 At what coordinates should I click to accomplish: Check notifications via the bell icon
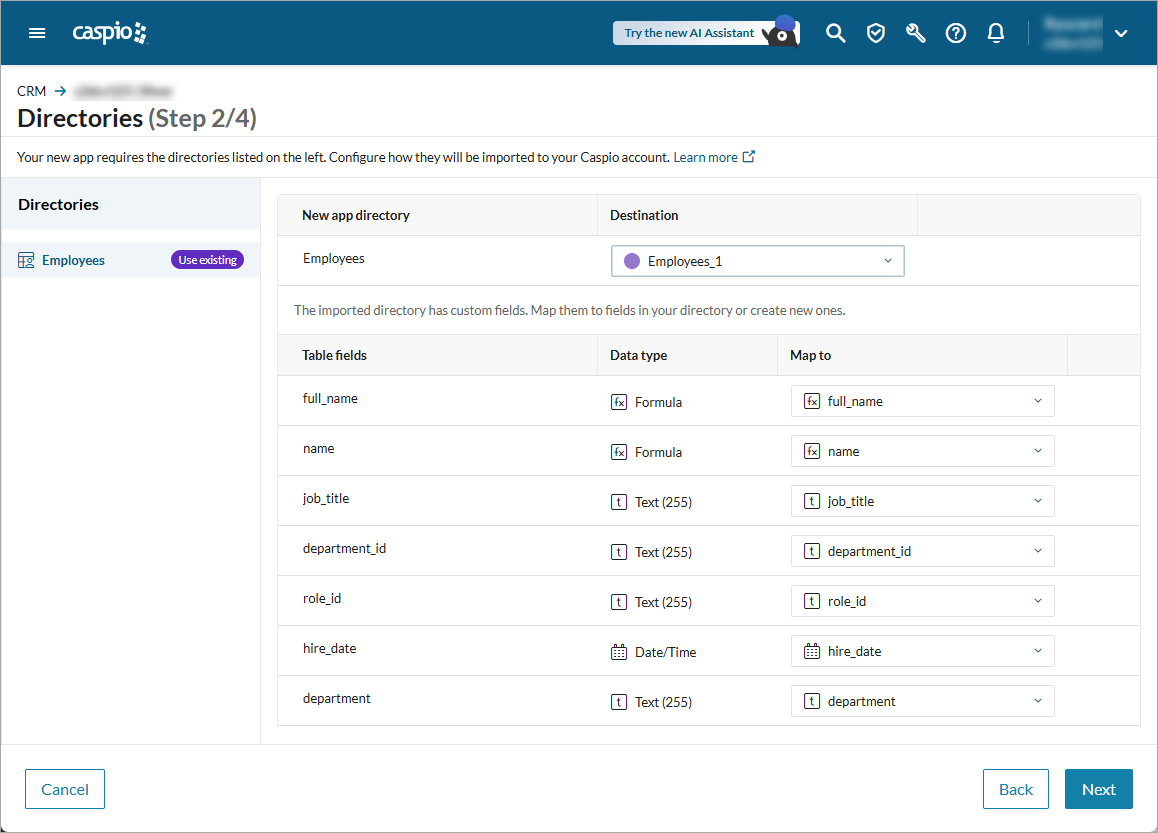(995, 32)
